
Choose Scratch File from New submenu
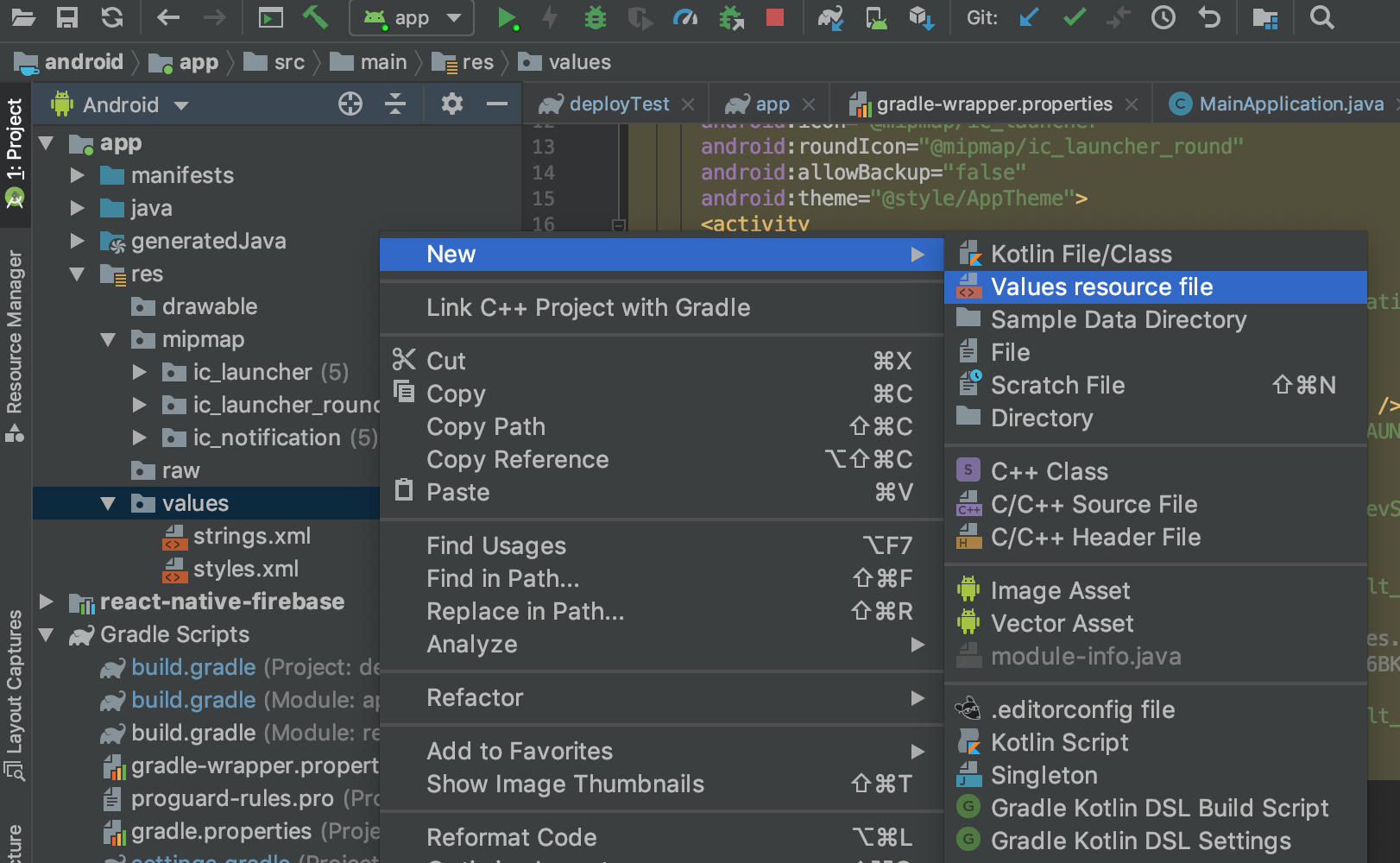(x=1156, y=386)
